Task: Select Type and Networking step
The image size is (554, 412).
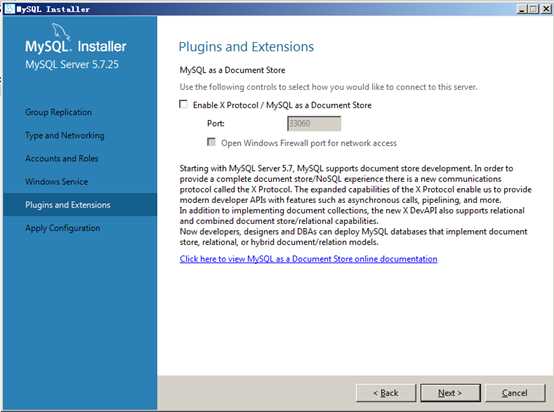Action: click(65, 135)
